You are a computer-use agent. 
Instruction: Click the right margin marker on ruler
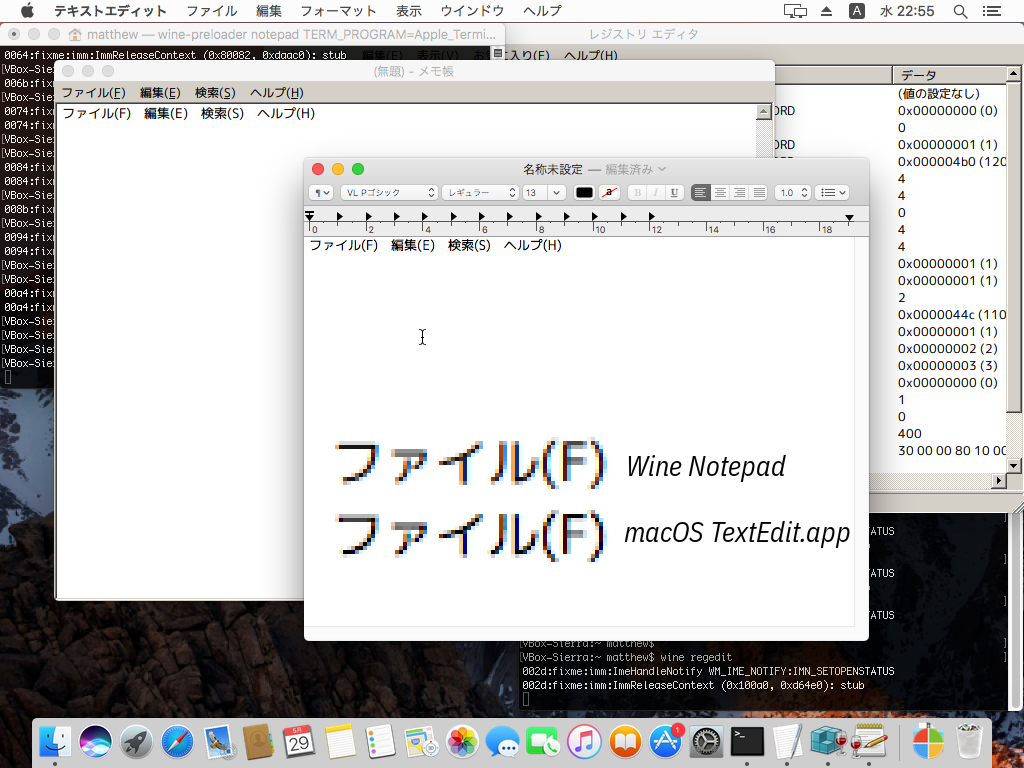(849, 217)
